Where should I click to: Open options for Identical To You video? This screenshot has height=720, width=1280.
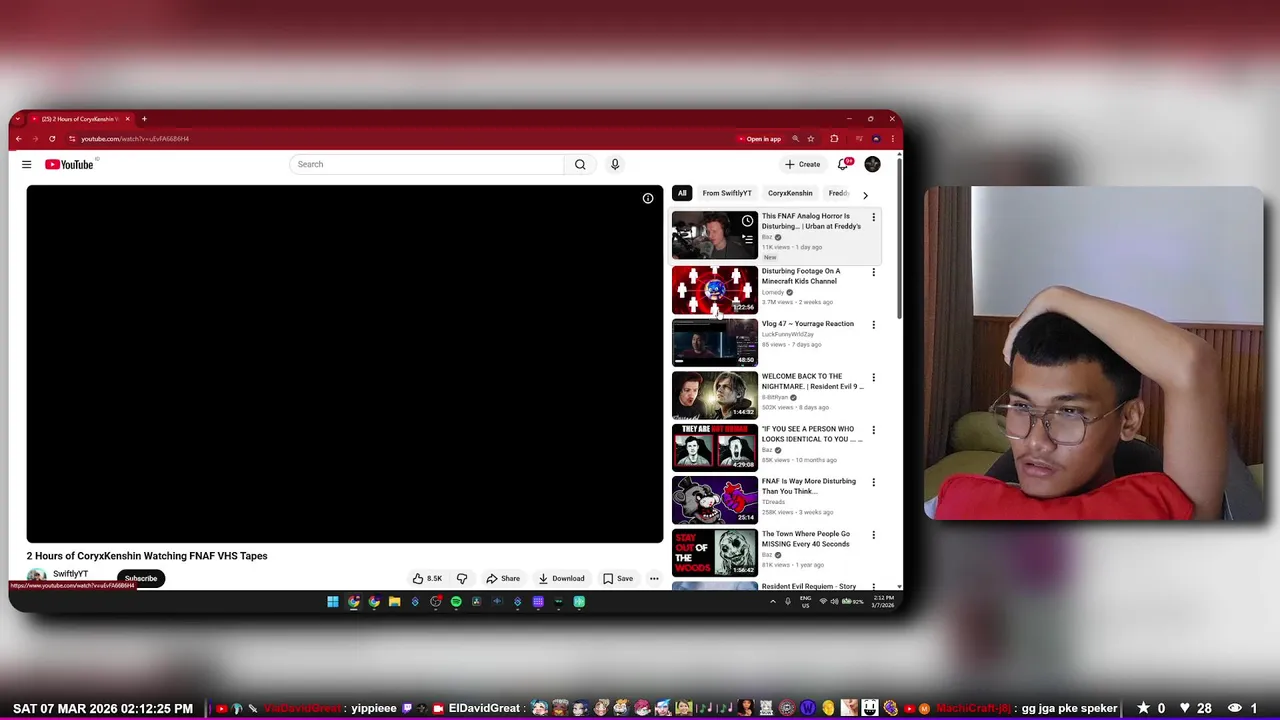coord(873,430)
